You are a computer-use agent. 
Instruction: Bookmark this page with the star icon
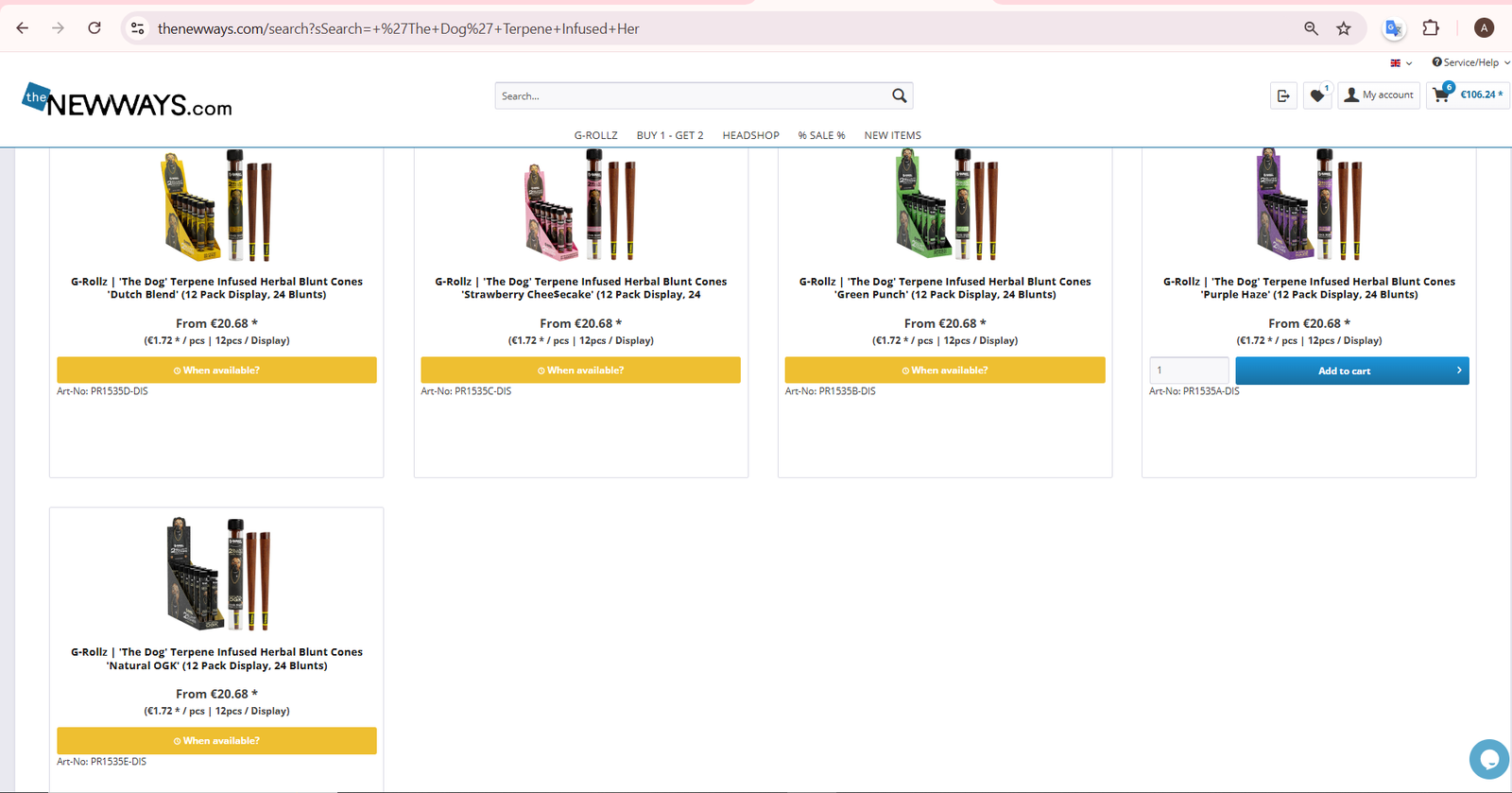(1344, 28)
